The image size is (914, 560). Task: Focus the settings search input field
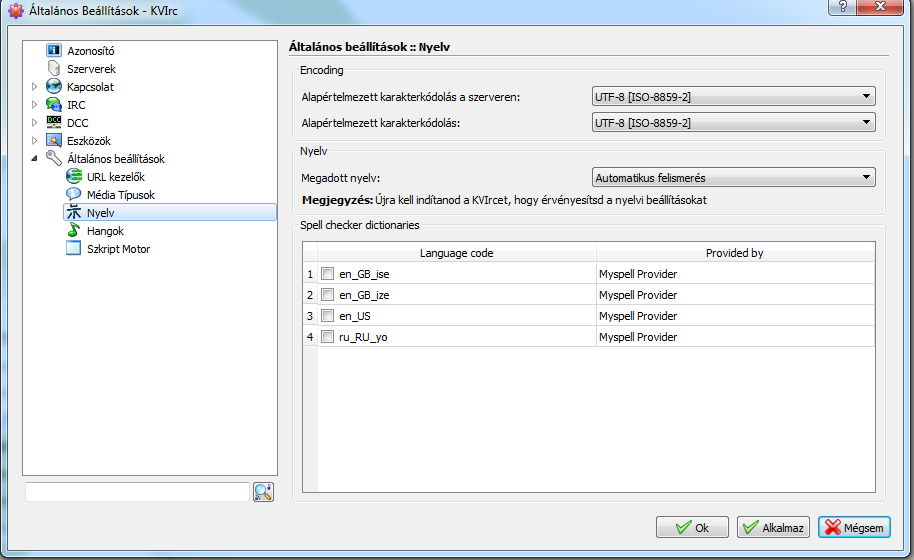138,492
